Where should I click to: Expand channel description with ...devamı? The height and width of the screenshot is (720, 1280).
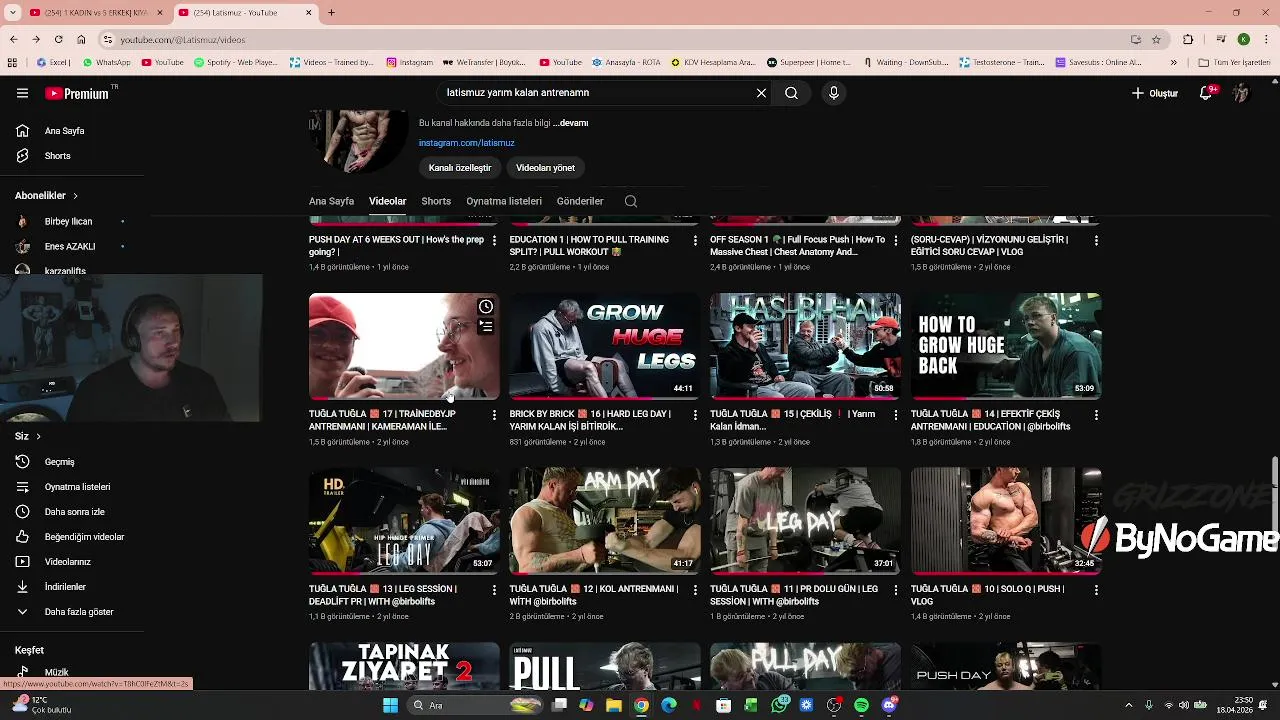point(571,123)
